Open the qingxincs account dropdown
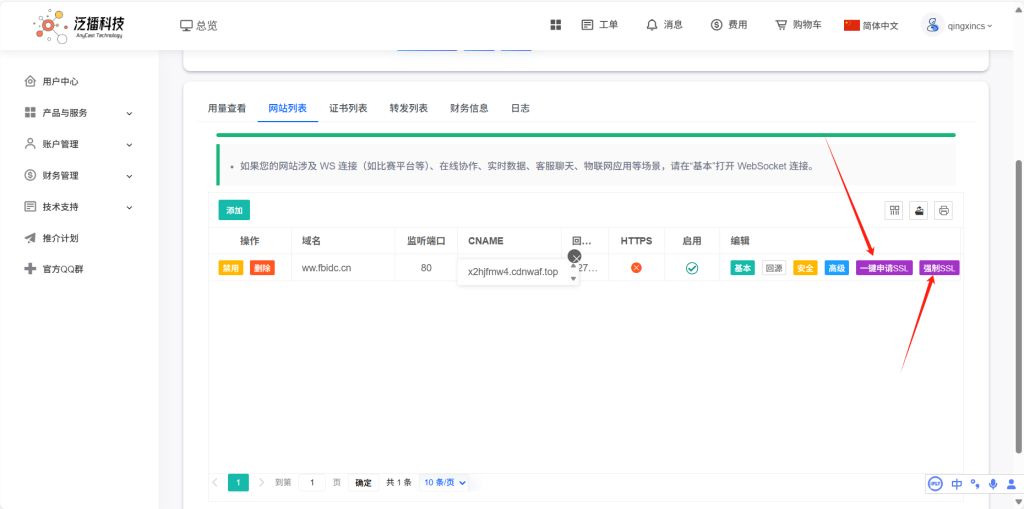1024x509 pixels. 970,26
